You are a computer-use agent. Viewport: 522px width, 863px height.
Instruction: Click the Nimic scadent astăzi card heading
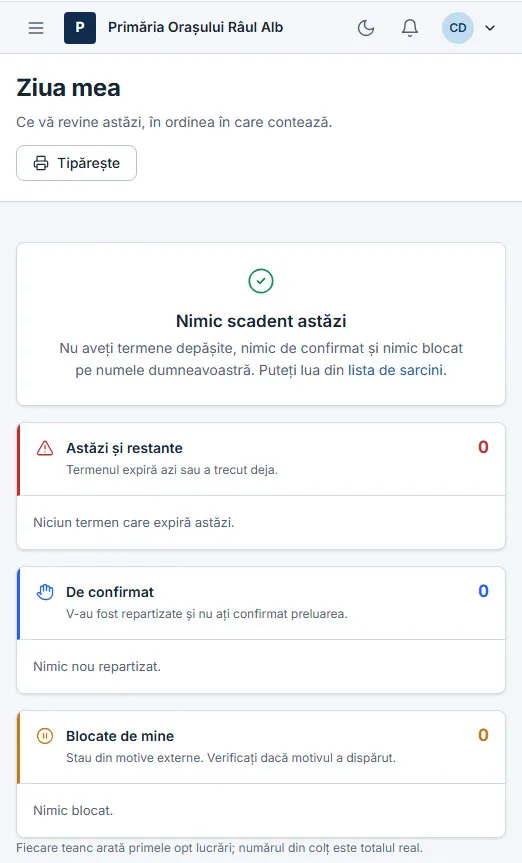click(x=261, y=321)
